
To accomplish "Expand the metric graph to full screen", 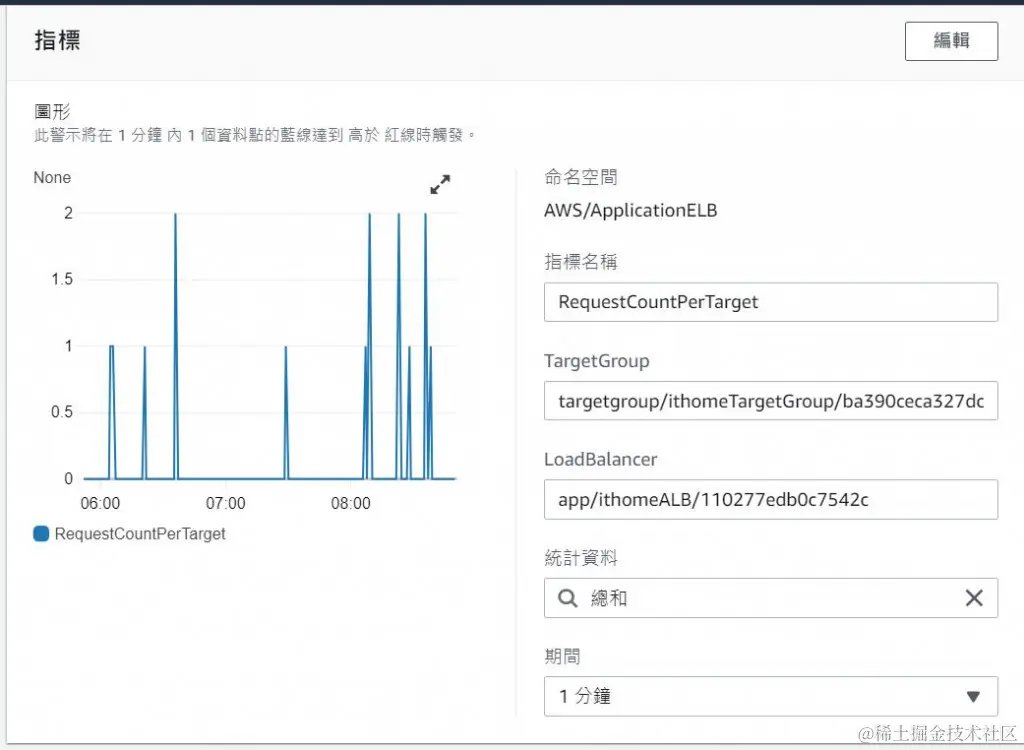I will 440,184.
